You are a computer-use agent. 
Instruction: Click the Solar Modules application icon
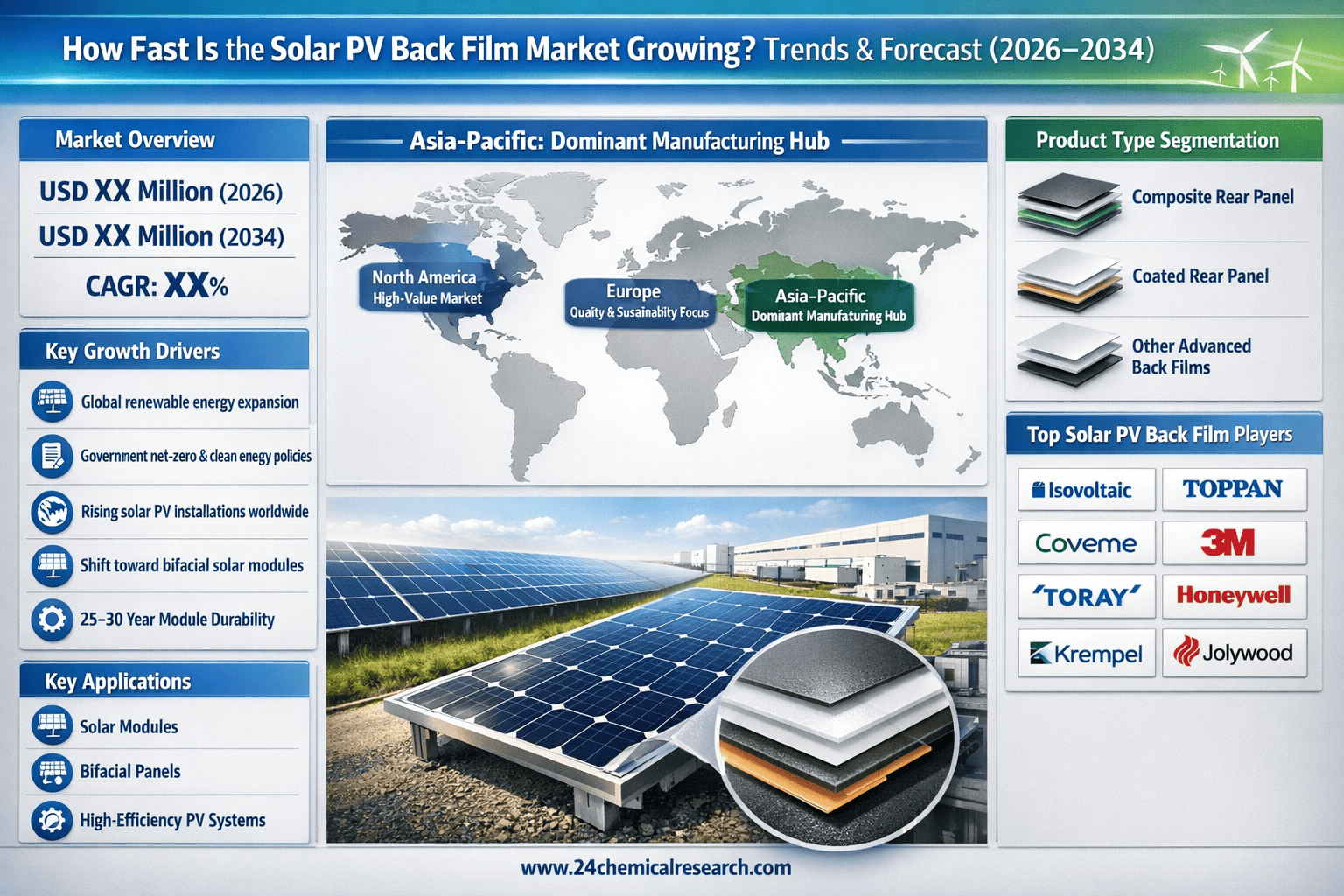(52, 726)
